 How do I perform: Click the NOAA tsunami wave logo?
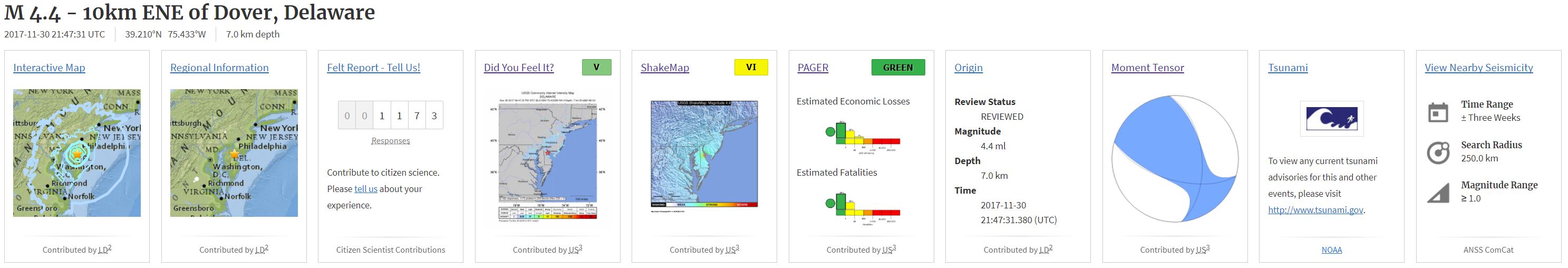[1331, 118]
